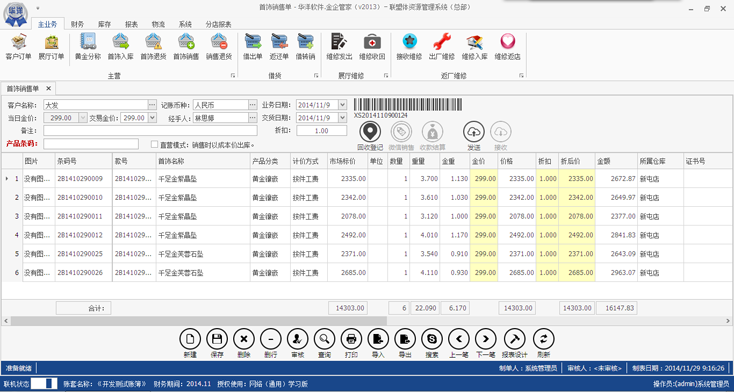Go to previous record with 上一笔
This screenshot has width=734, height=392.
pyautogui.click(x=459, y=339)
